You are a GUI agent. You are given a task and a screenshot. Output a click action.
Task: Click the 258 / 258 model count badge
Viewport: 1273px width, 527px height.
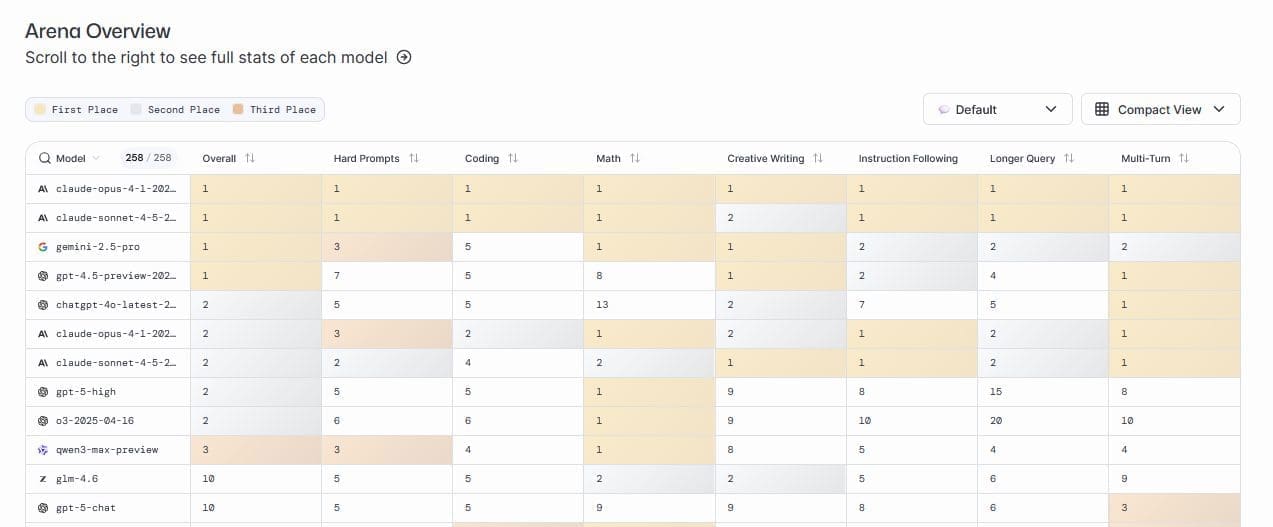(x=148, y=158)
